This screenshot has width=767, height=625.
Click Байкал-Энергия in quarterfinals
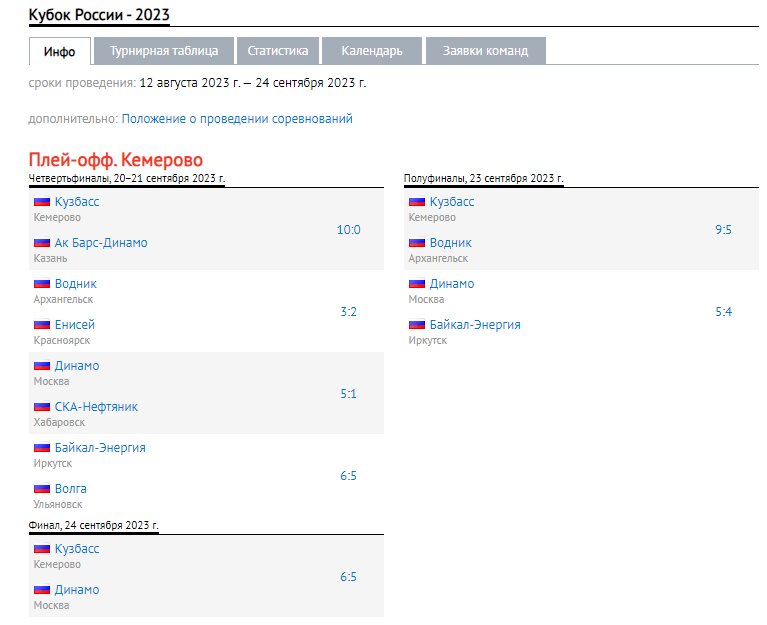point(100,448)
